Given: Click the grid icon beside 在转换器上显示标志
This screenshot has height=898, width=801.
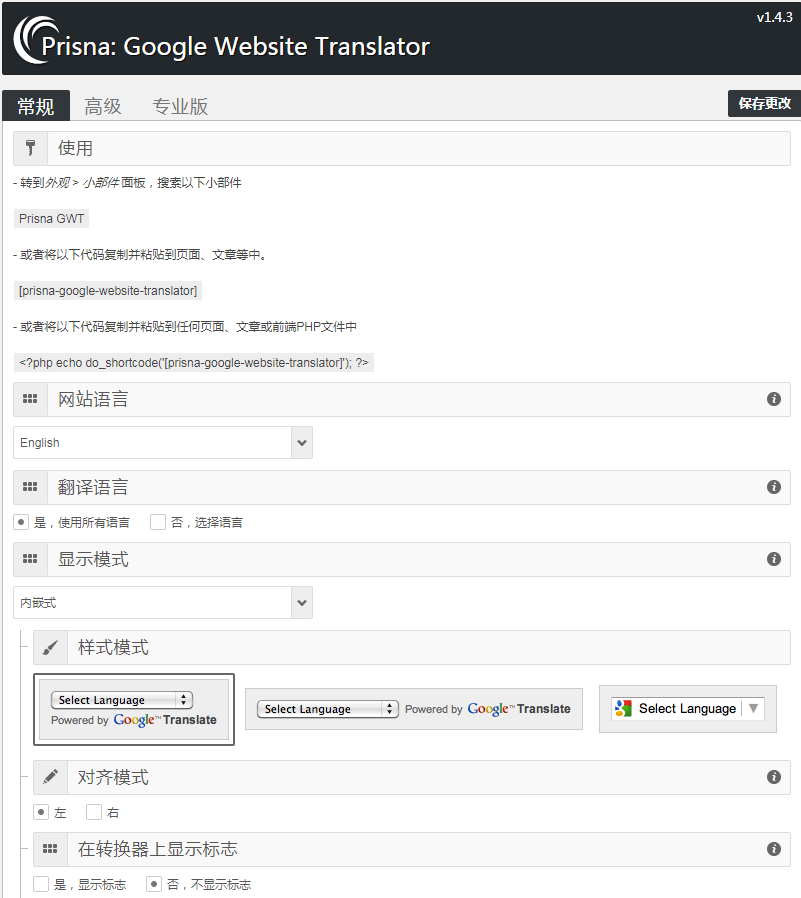Looking at the screenshot, I should [50, 849].
